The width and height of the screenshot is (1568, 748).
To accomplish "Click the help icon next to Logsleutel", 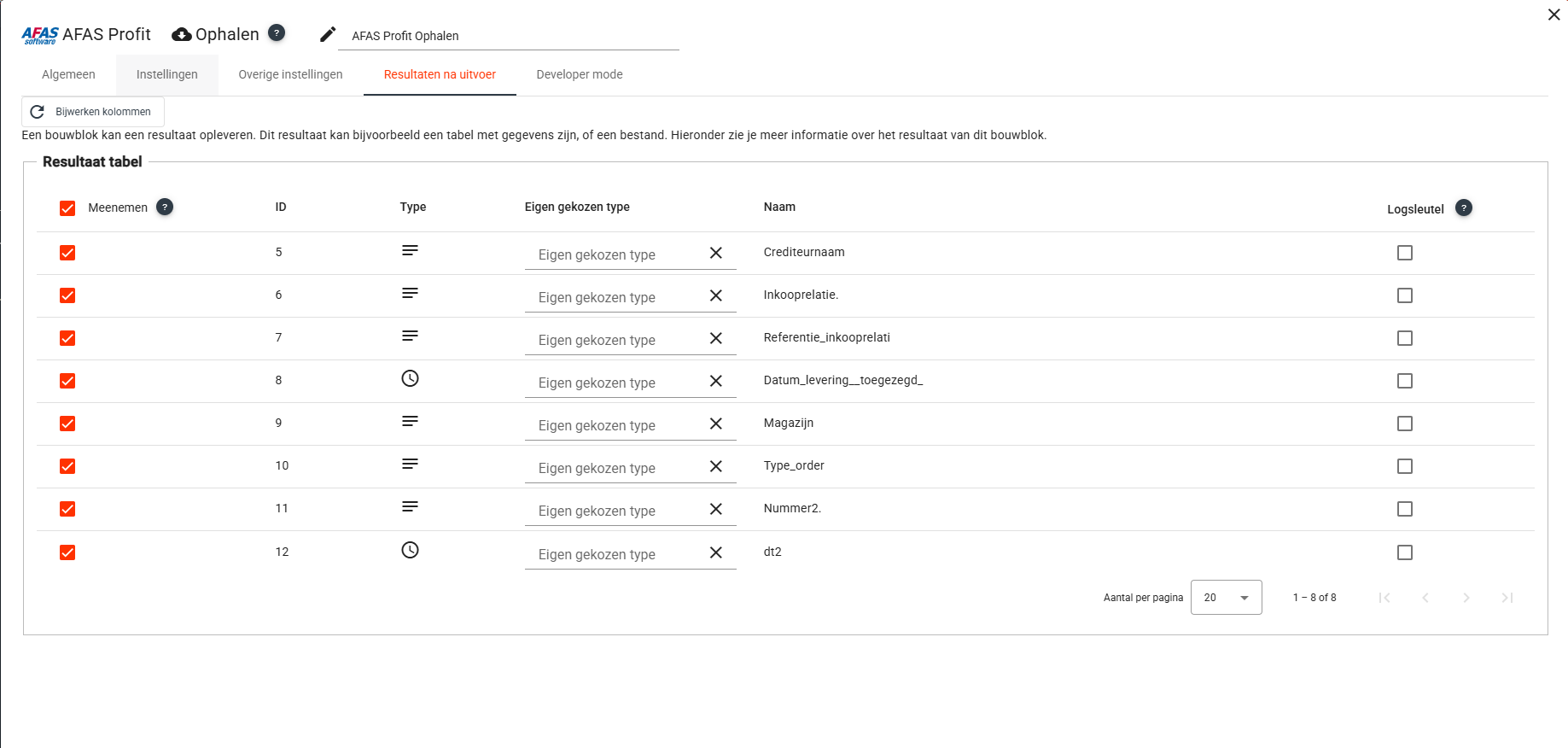I will click(x=1463, y=207).
